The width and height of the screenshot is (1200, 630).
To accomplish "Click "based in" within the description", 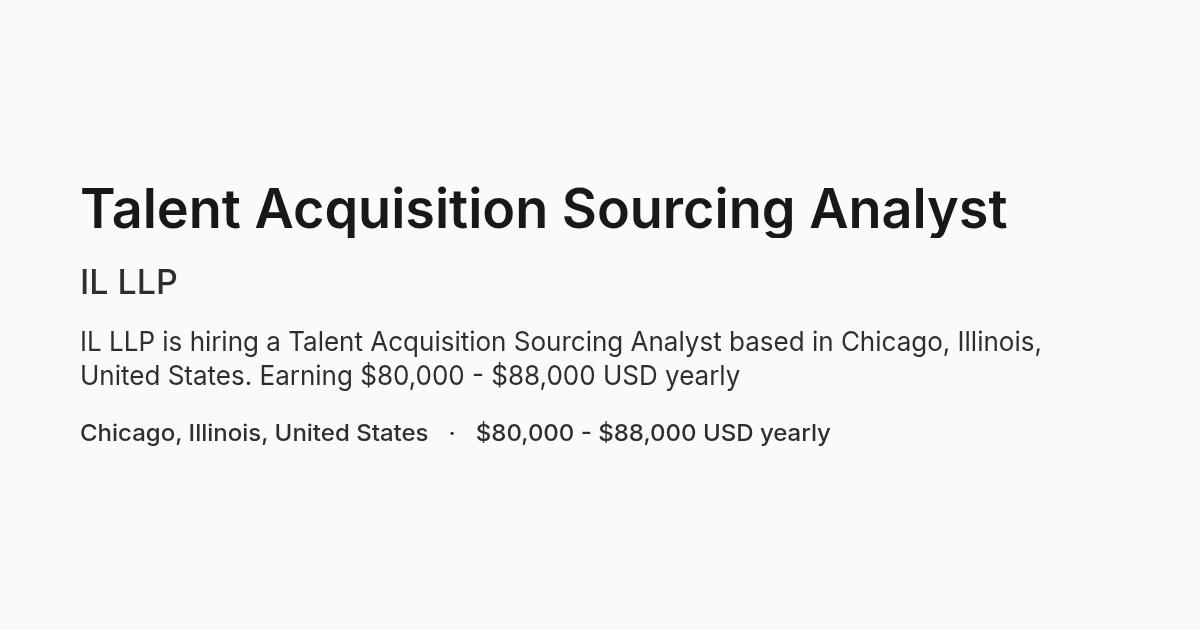I will 781,342.
